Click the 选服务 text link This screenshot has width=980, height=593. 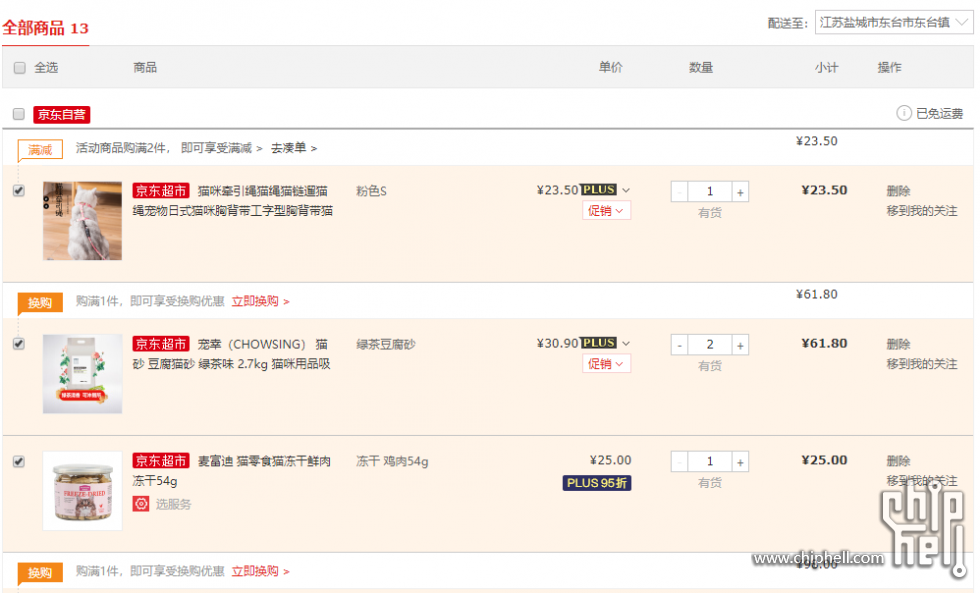[173, 504]
